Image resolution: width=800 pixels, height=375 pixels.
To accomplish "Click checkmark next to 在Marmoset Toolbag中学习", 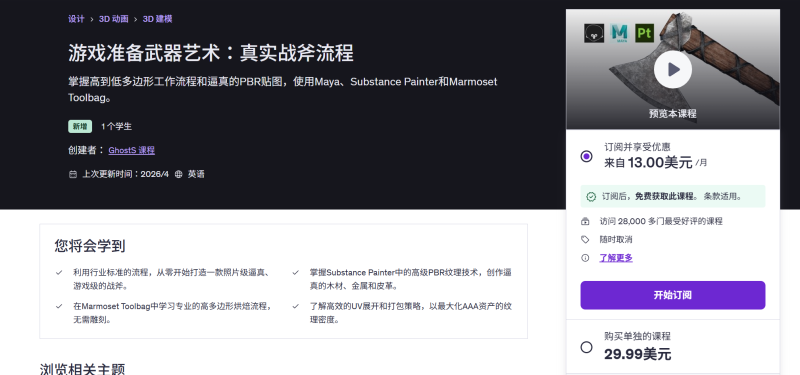I will coord(59,306).
